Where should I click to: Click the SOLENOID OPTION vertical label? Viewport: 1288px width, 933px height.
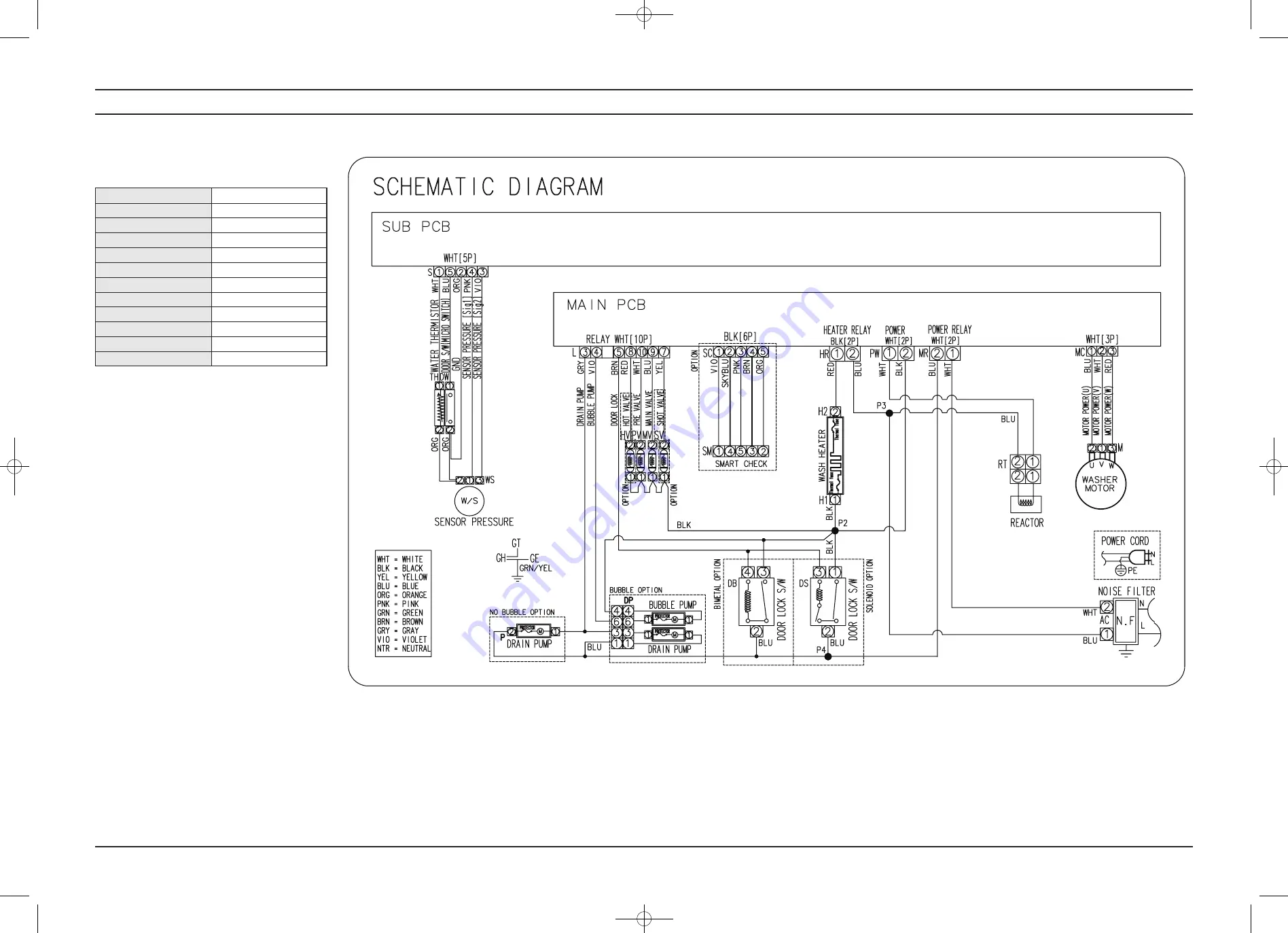(x=870, y=586)
